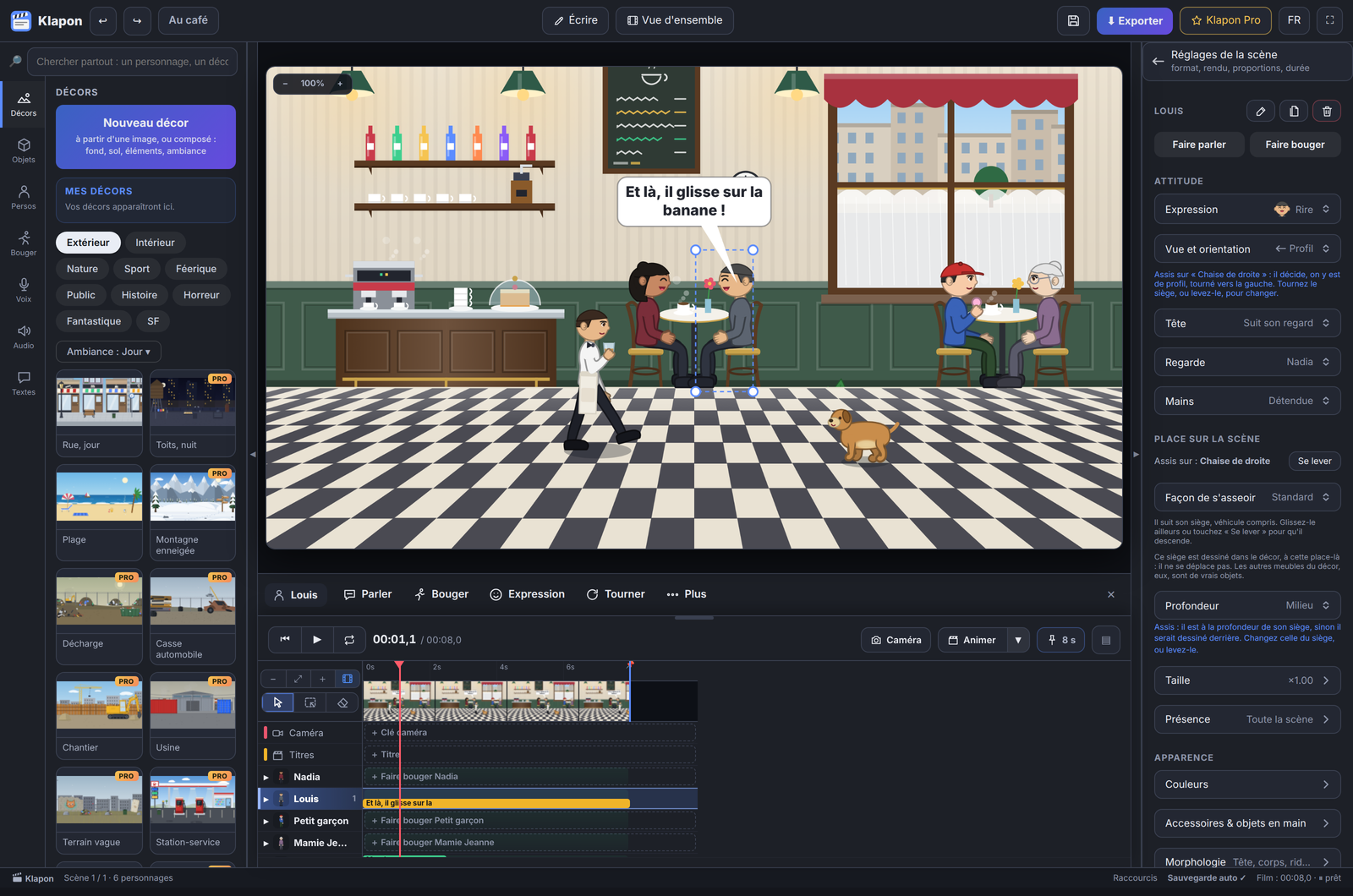Click the Se lever button
Screen dimensions: 1353x896
click(x=1315, y=461)
